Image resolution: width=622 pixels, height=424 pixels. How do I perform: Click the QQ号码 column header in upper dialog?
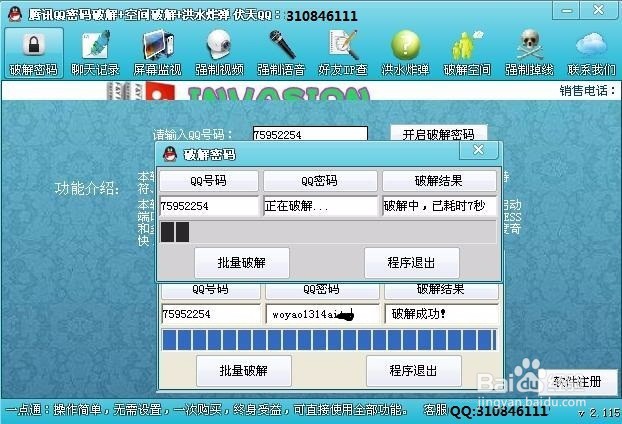coord(209,181)
